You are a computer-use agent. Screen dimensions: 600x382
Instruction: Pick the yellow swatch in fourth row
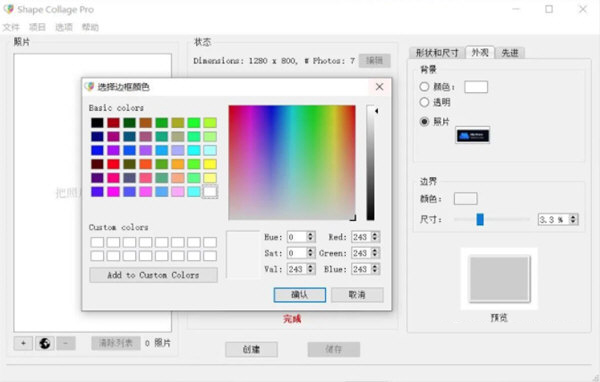[x=210, y=164]
